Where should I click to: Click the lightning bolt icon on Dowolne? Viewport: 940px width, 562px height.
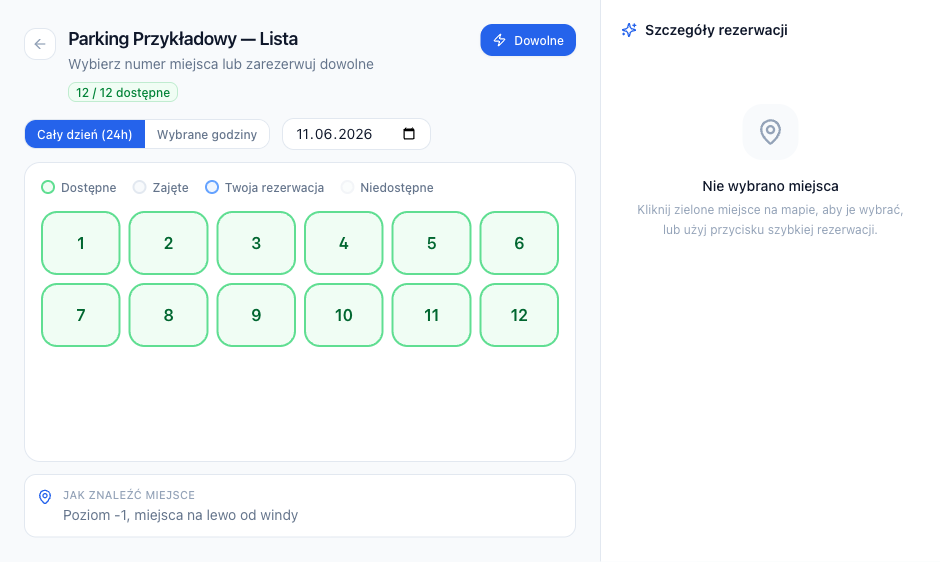click(499, 40)
